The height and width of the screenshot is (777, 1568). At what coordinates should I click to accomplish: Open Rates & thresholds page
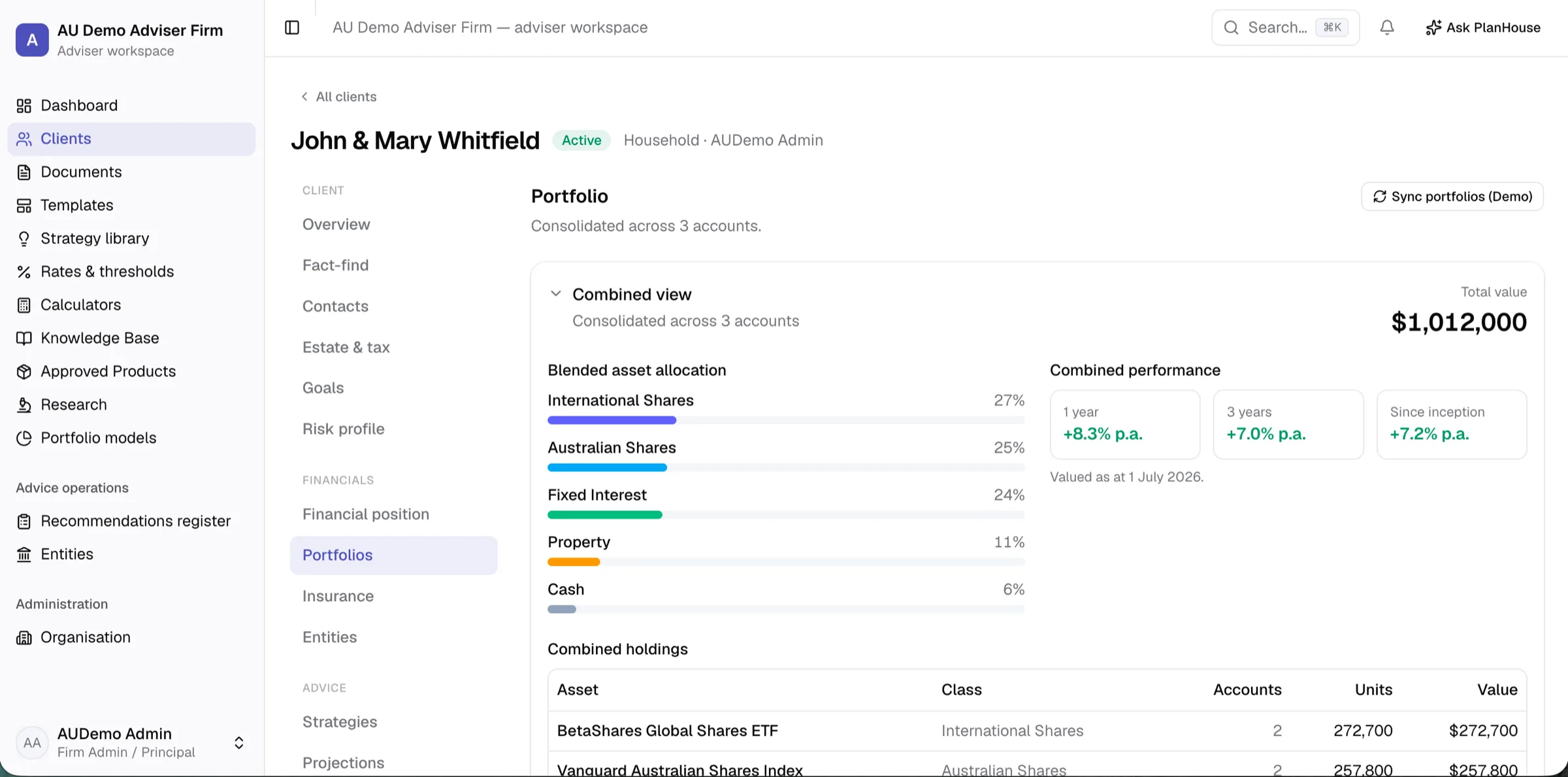coord(131,272)
